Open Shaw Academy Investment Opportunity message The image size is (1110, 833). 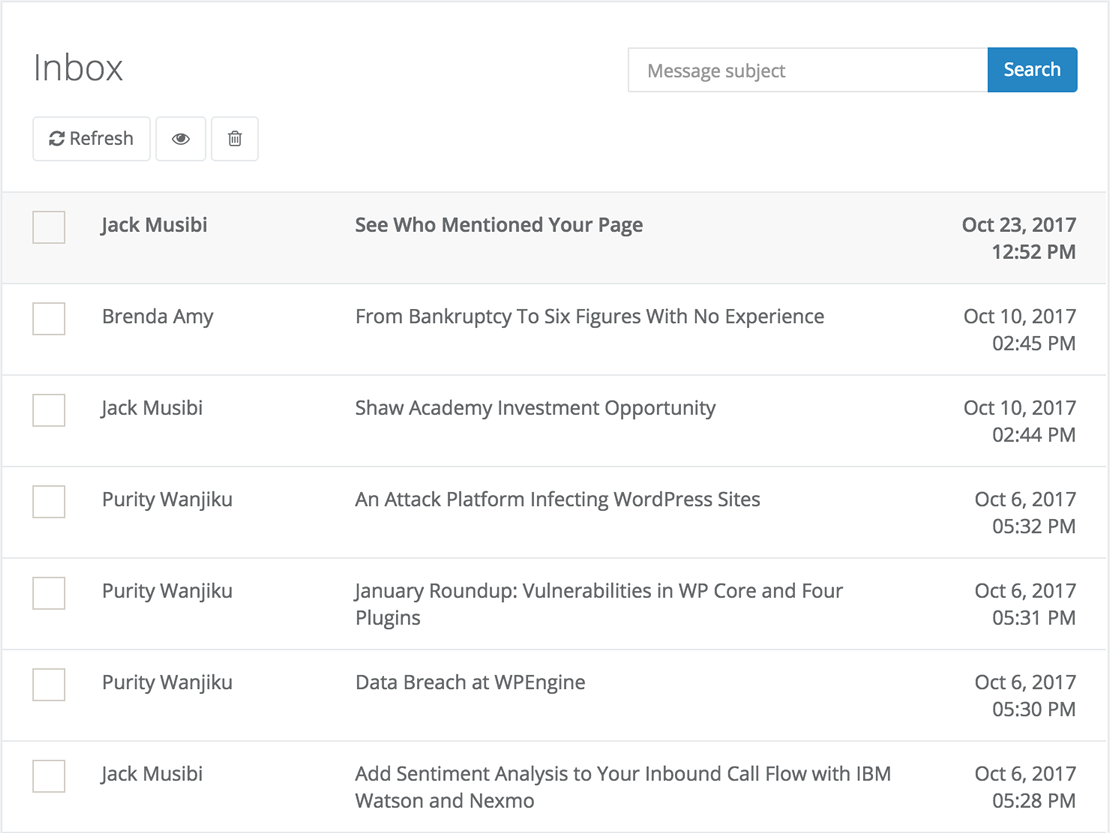click(535, 408)
